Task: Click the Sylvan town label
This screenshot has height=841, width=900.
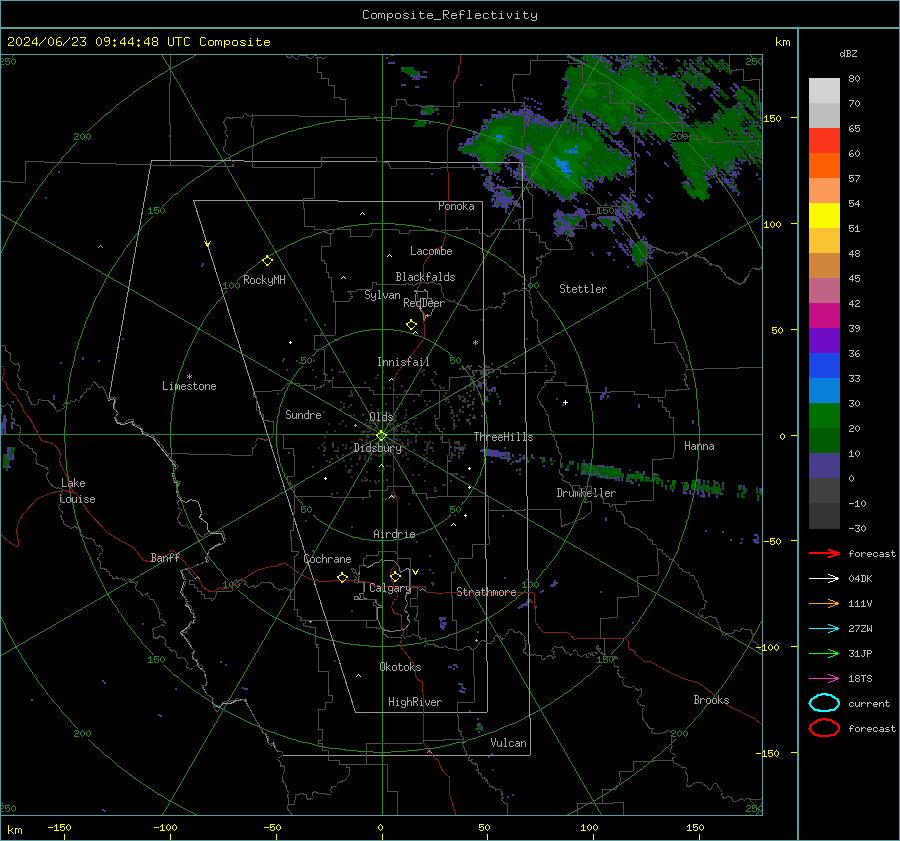Action: (x=382, y=295)
